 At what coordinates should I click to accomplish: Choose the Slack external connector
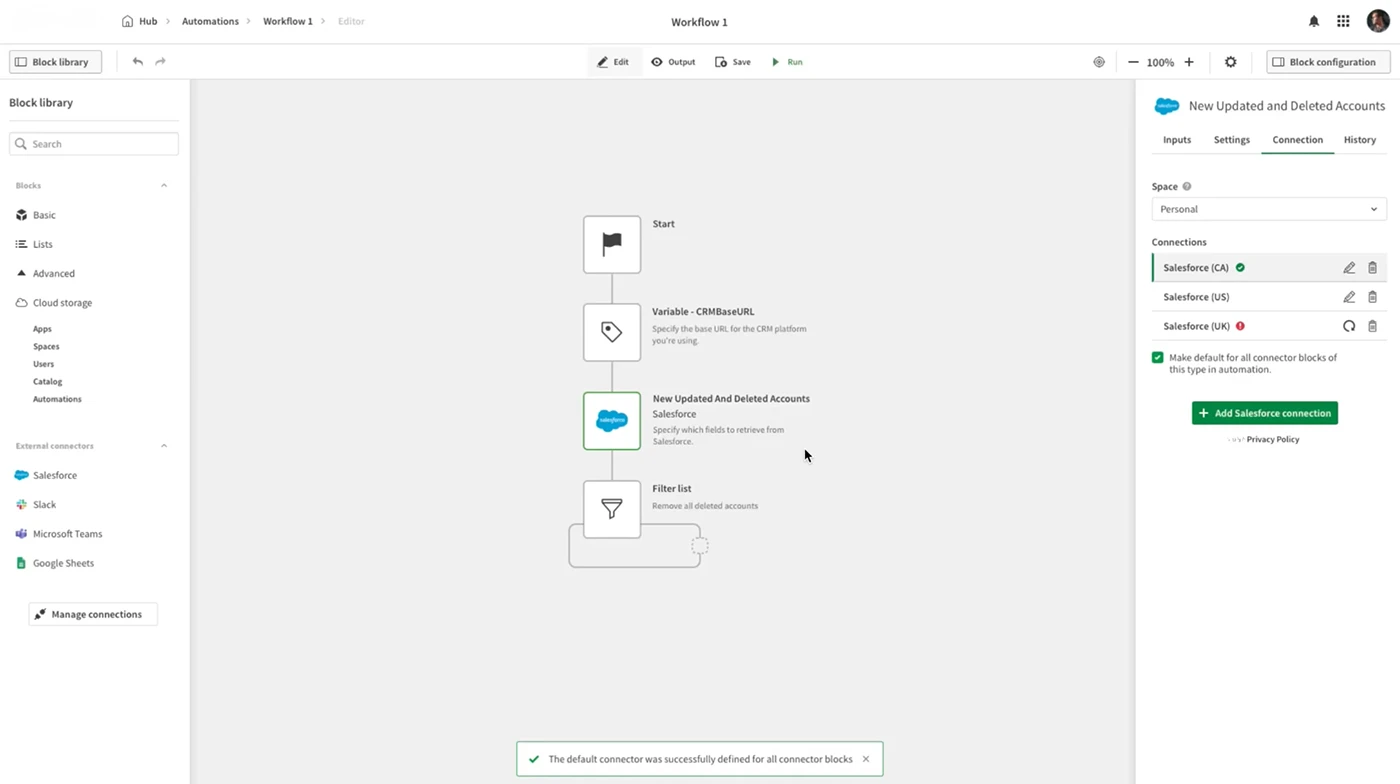(36, 505)
